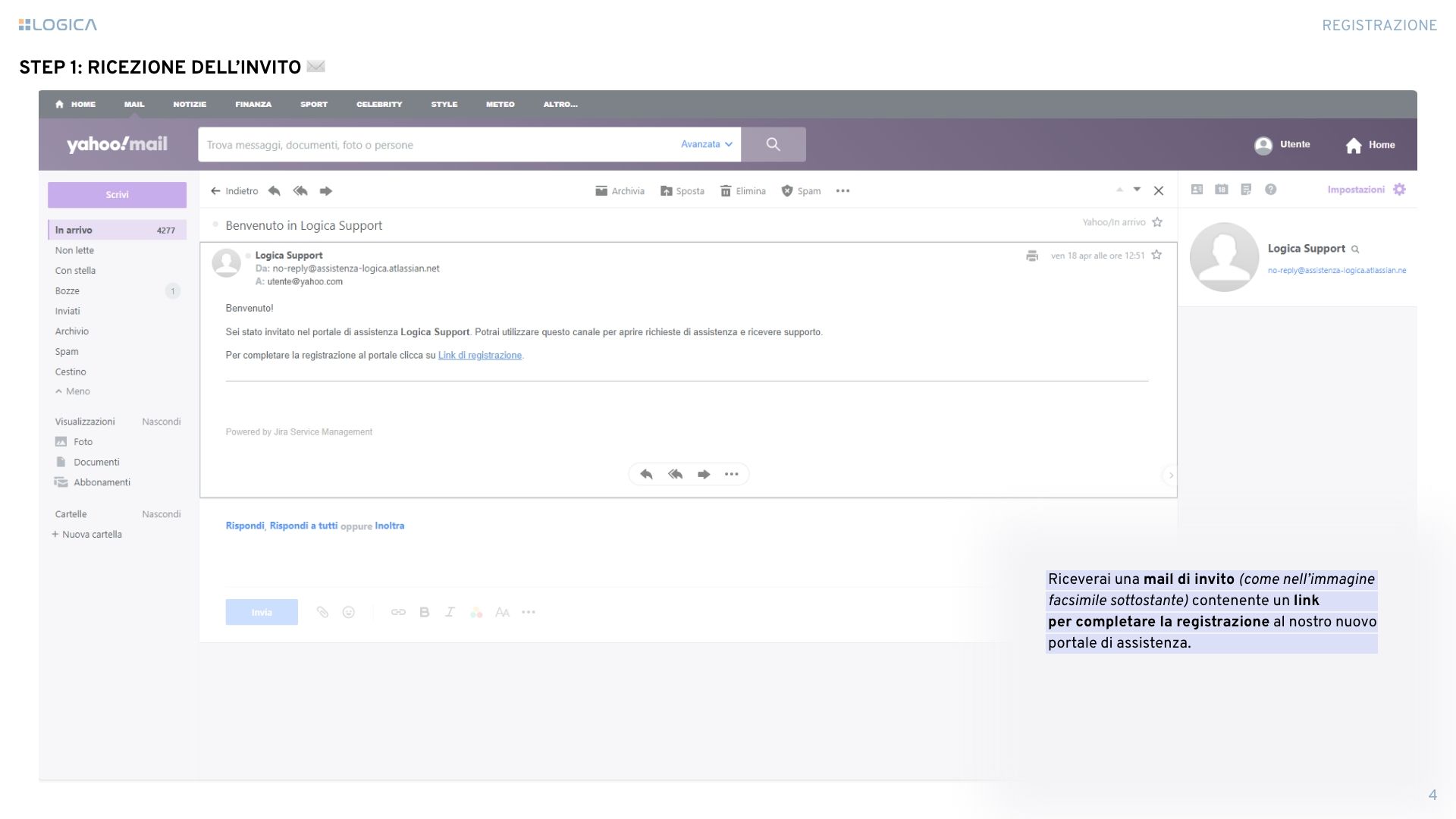Go to next message with down arrow
Image resolution: width=1456 pixels, height=819 pixels.
(x=1137, y=190)
